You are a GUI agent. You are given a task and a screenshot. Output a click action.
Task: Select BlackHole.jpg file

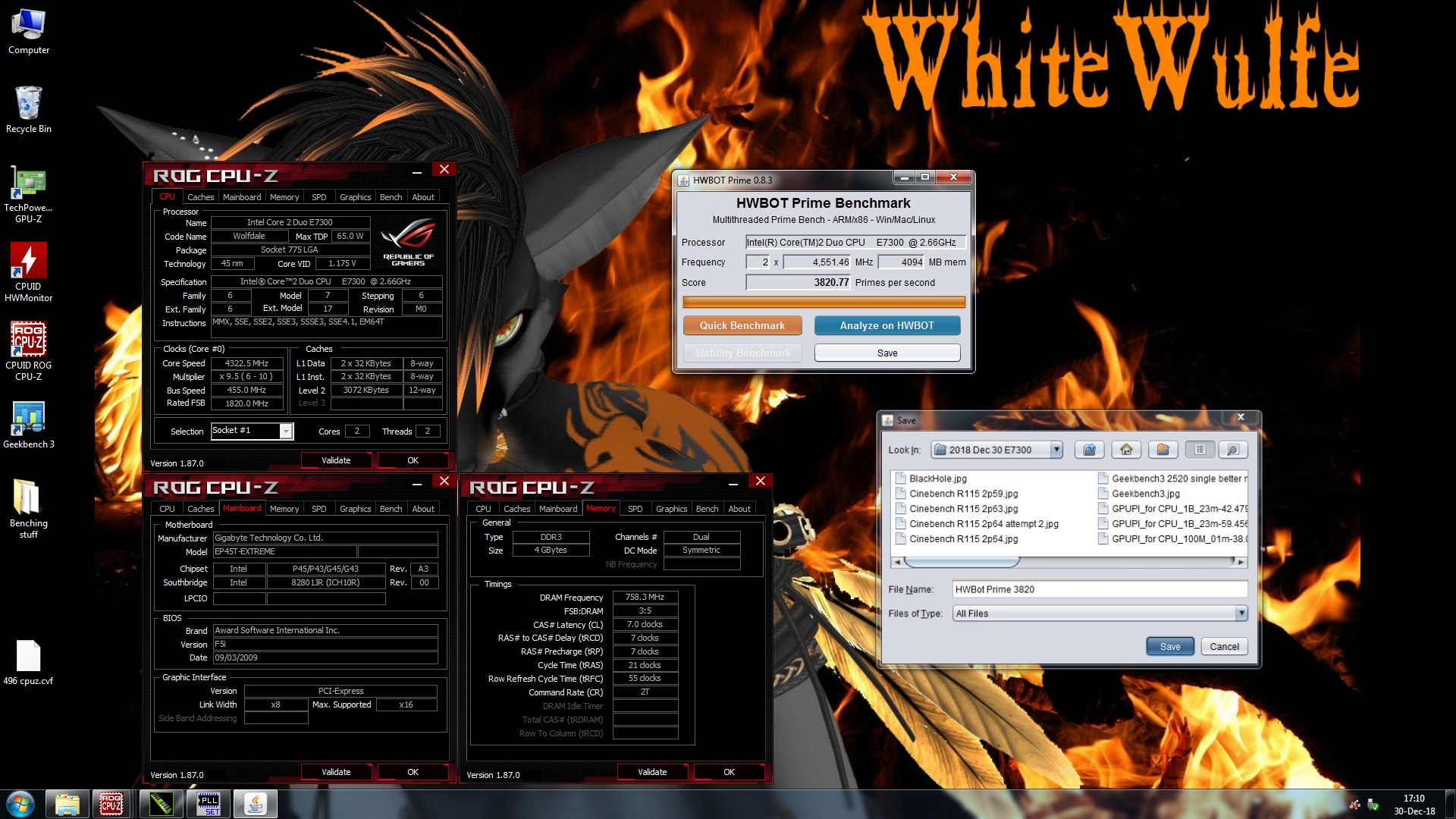[931, 479]
